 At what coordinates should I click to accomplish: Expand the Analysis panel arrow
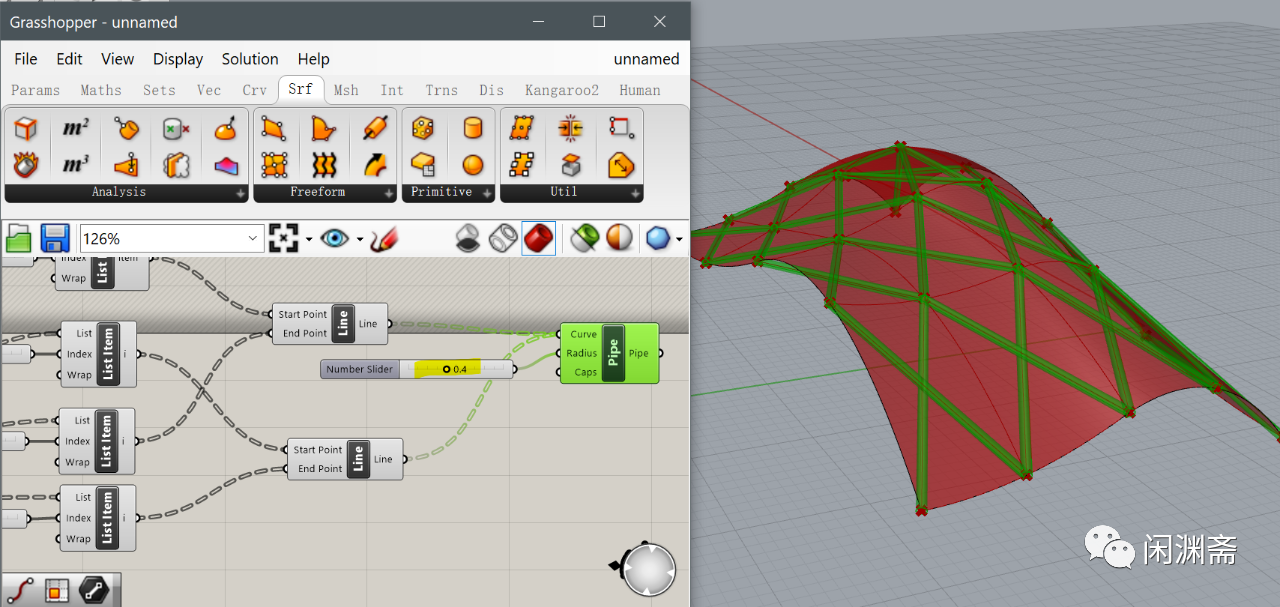[x=241, y=193]
